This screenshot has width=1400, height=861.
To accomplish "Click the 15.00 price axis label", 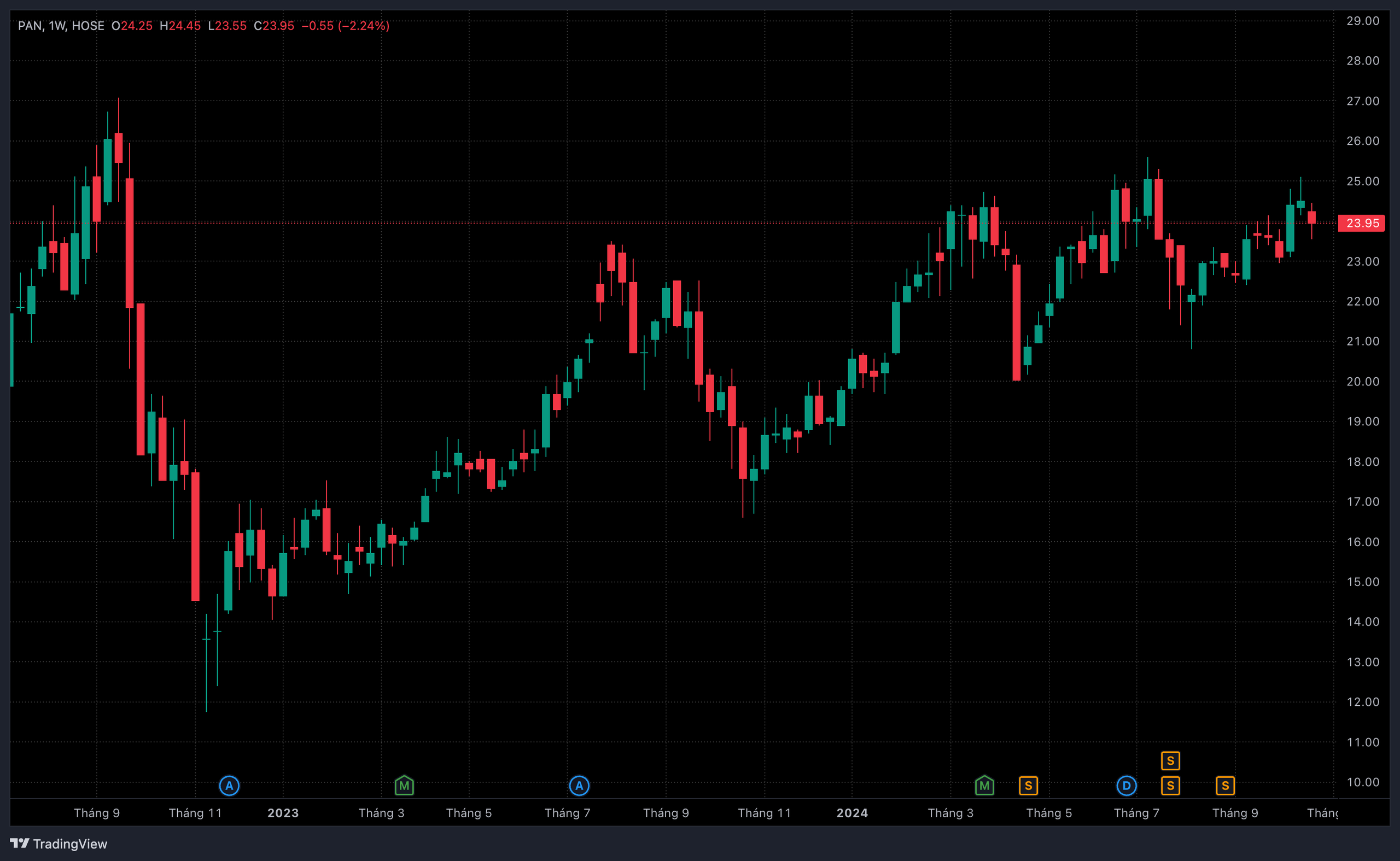I will click(1363, 582).
